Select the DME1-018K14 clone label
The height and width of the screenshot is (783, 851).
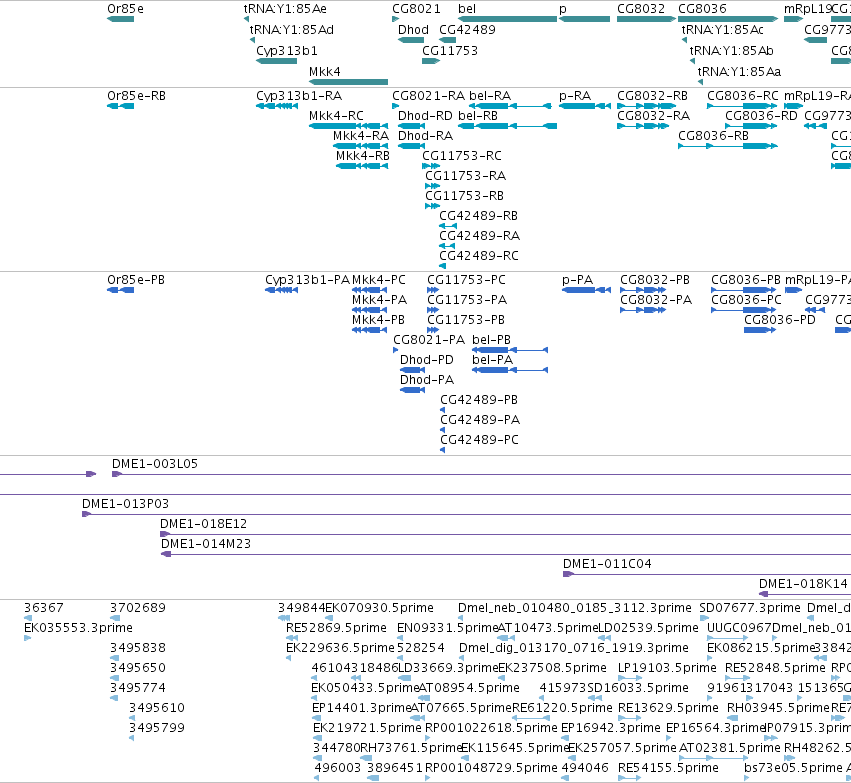pos(803,584)
